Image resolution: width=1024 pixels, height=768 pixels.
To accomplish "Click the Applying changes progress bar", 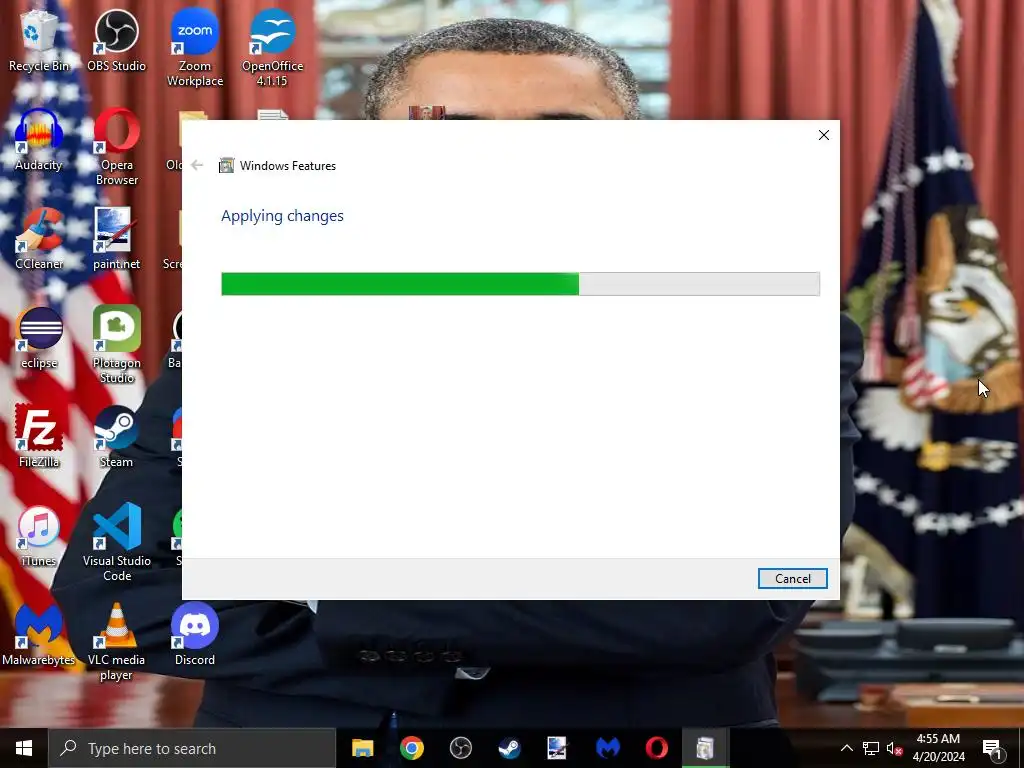I will (520, 284).
